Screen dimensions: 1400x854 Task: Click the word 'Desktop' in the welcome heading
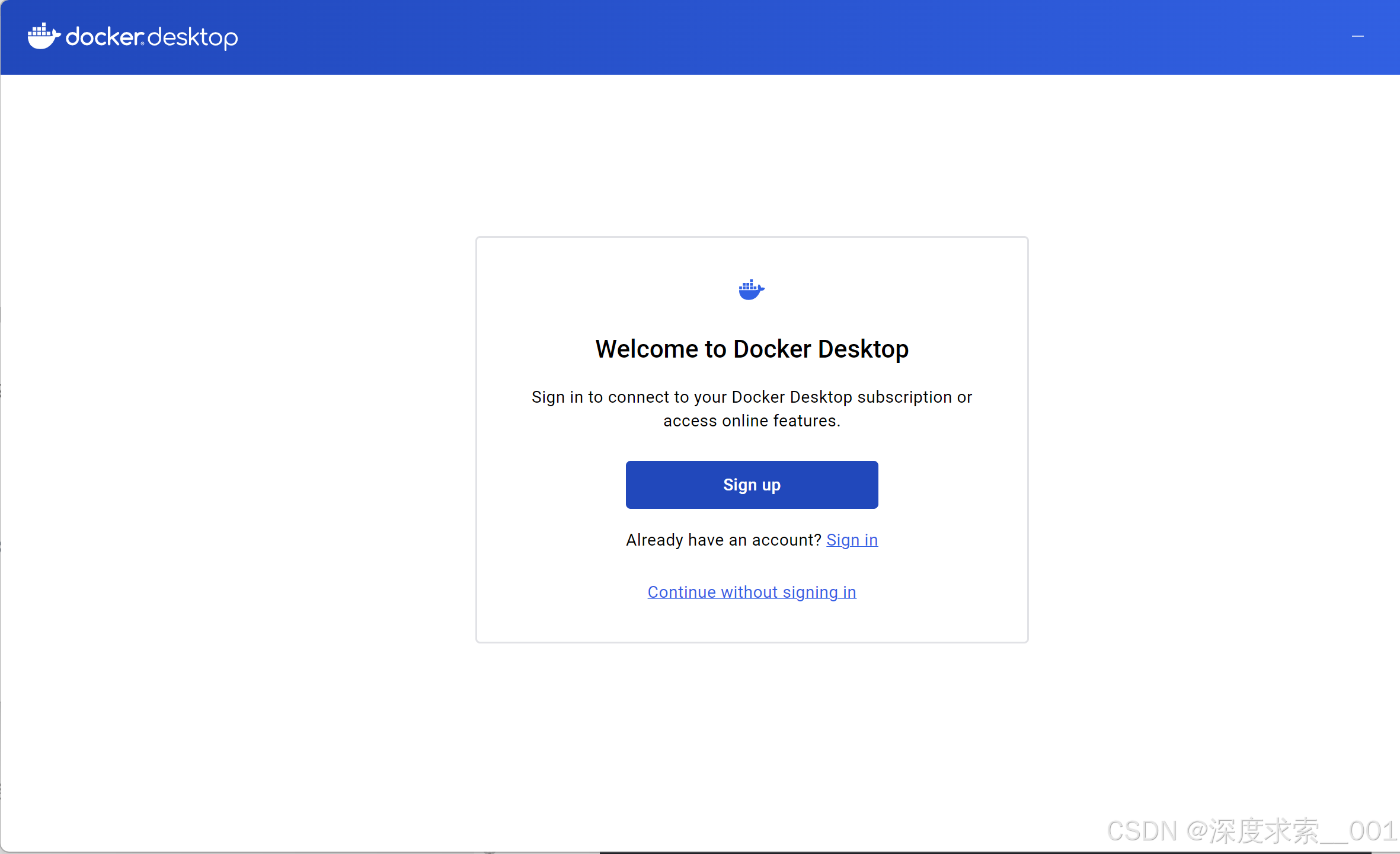[863, 349]
